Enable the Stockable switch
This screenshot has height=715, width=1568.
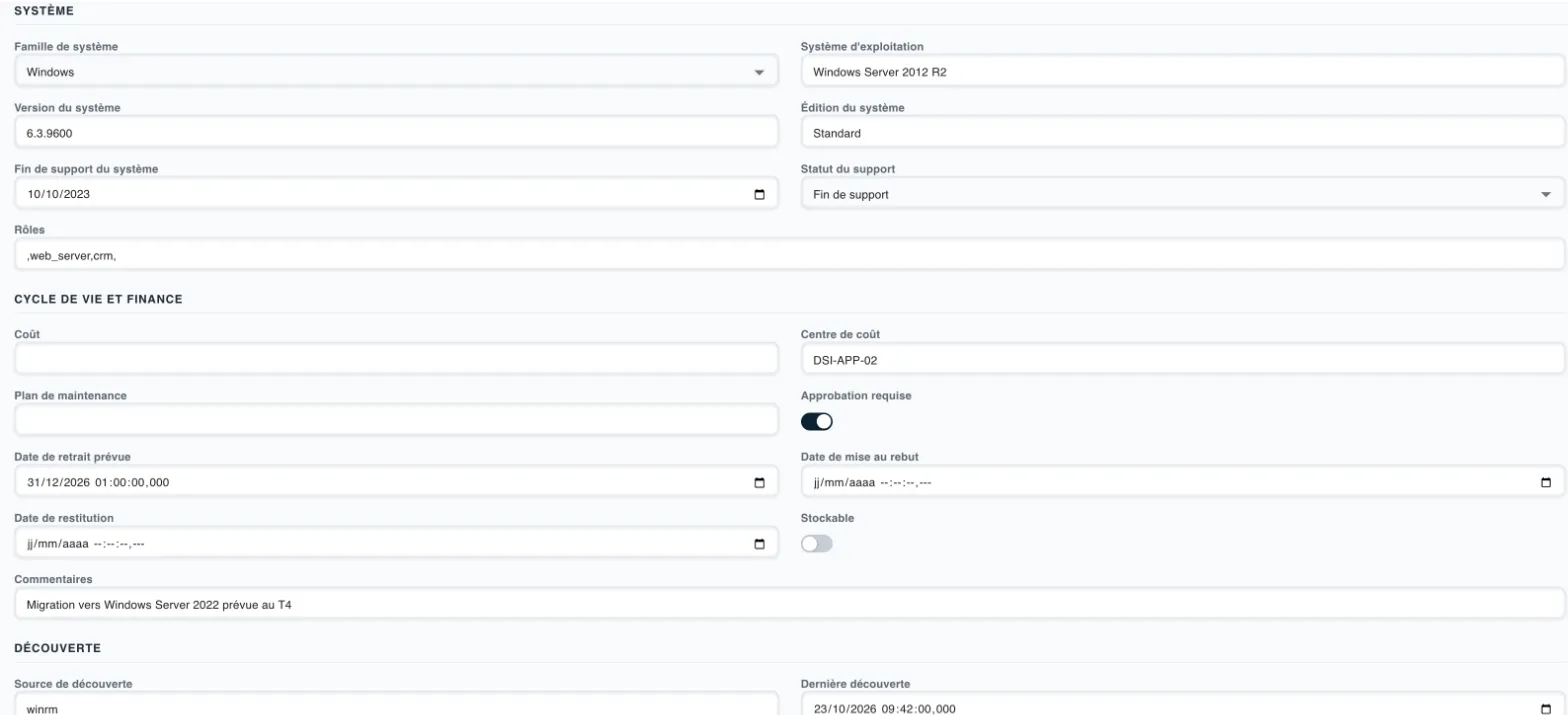[x=817, y=543]
